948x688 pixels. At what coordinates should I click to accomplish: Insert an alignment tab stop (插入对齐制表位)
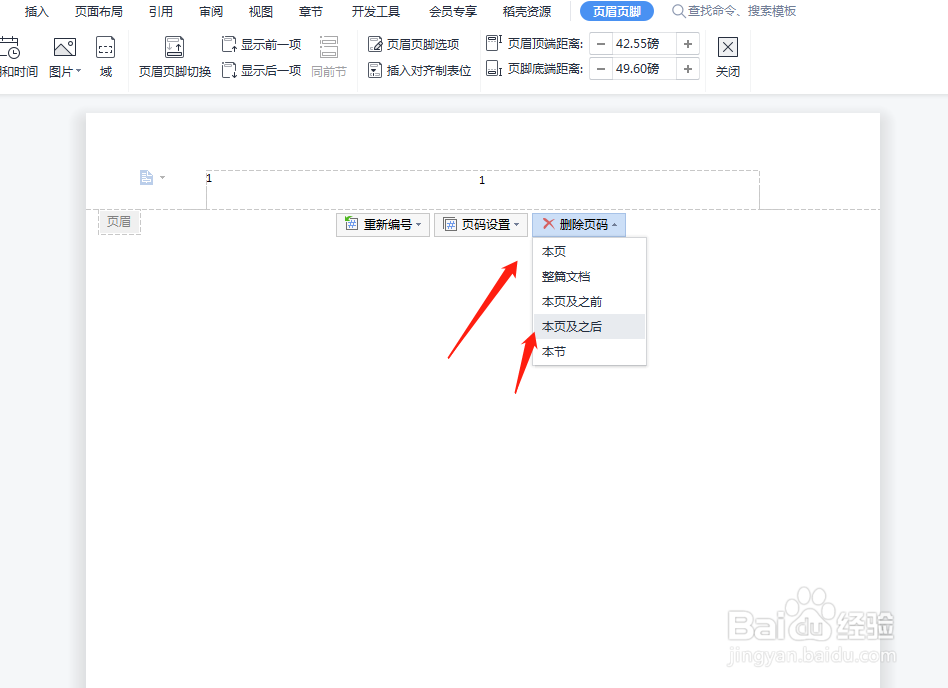click(x=420, y=68)
